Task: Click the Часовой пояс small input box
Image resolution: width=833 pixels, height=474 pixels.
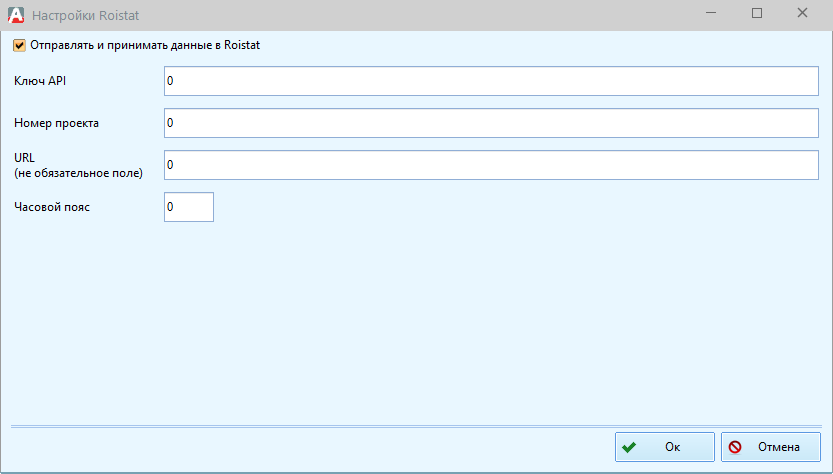Action: point(189,207)
